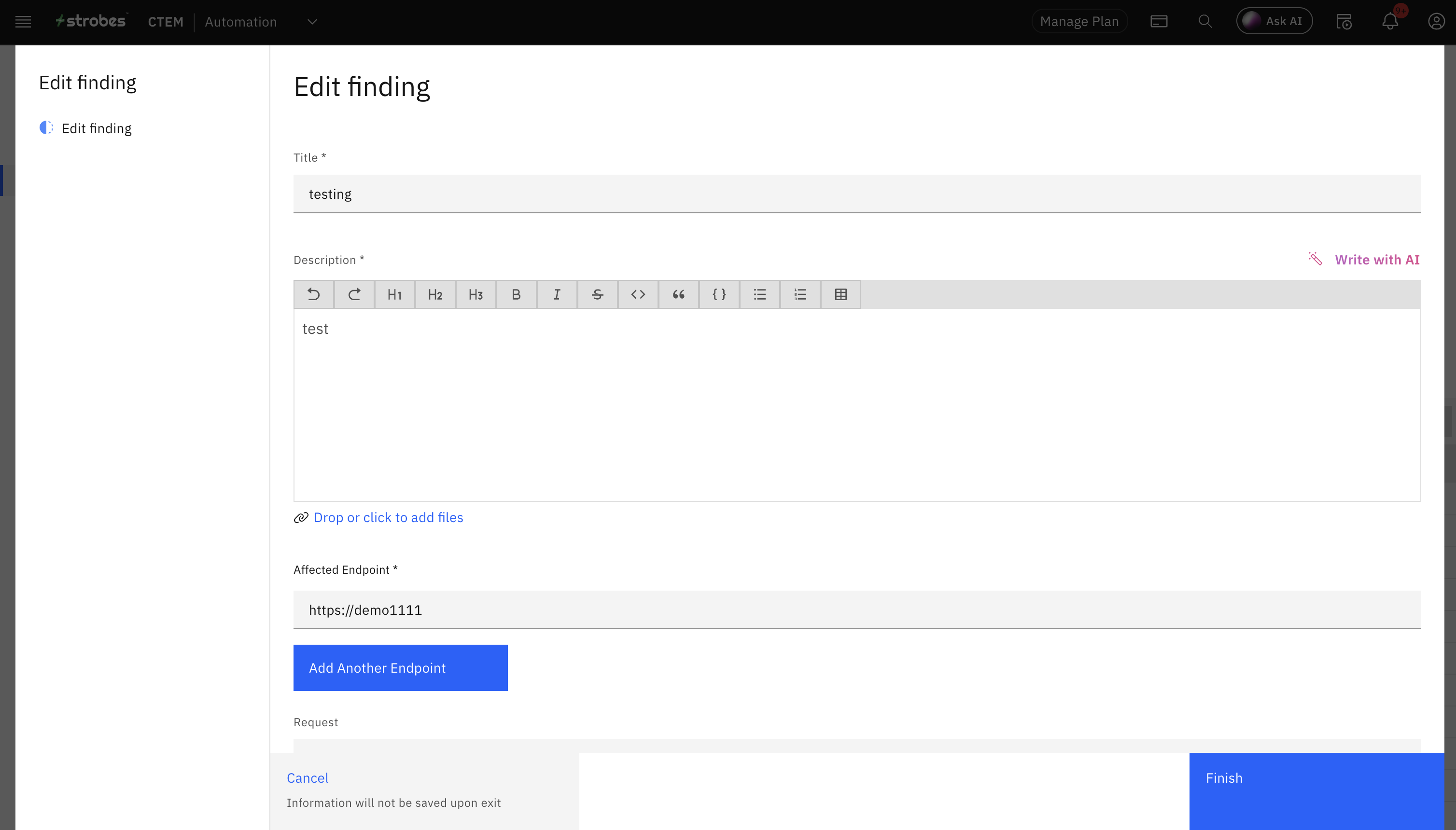Click the Write with AI link

point(1376,260)
